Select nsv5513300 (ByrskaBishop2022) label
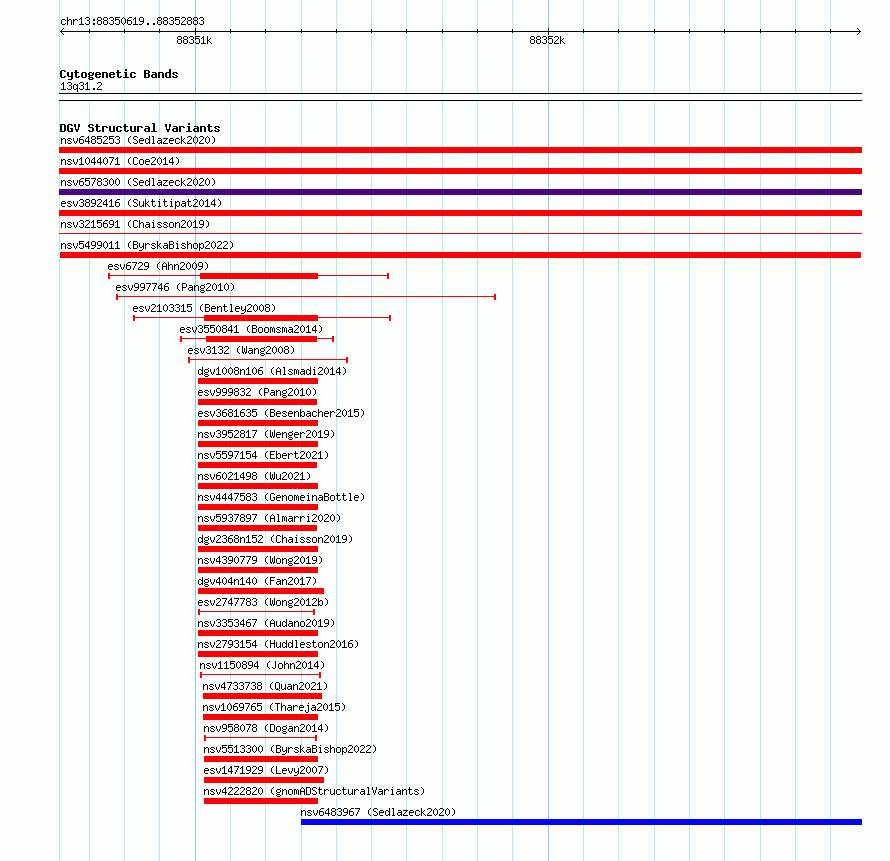 click(x=290, y=749)
